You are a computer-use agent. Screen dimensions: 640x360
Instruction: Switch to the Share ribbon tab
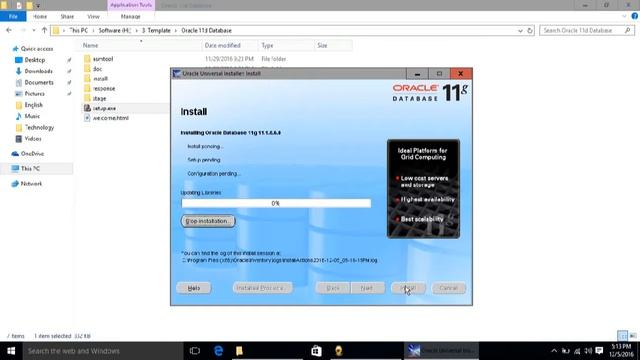67,16
